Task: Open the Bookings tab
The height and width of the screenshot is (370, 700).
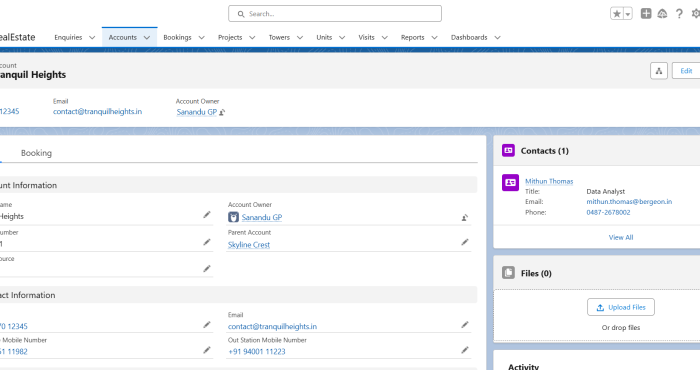Action: (x=177, y=37)
